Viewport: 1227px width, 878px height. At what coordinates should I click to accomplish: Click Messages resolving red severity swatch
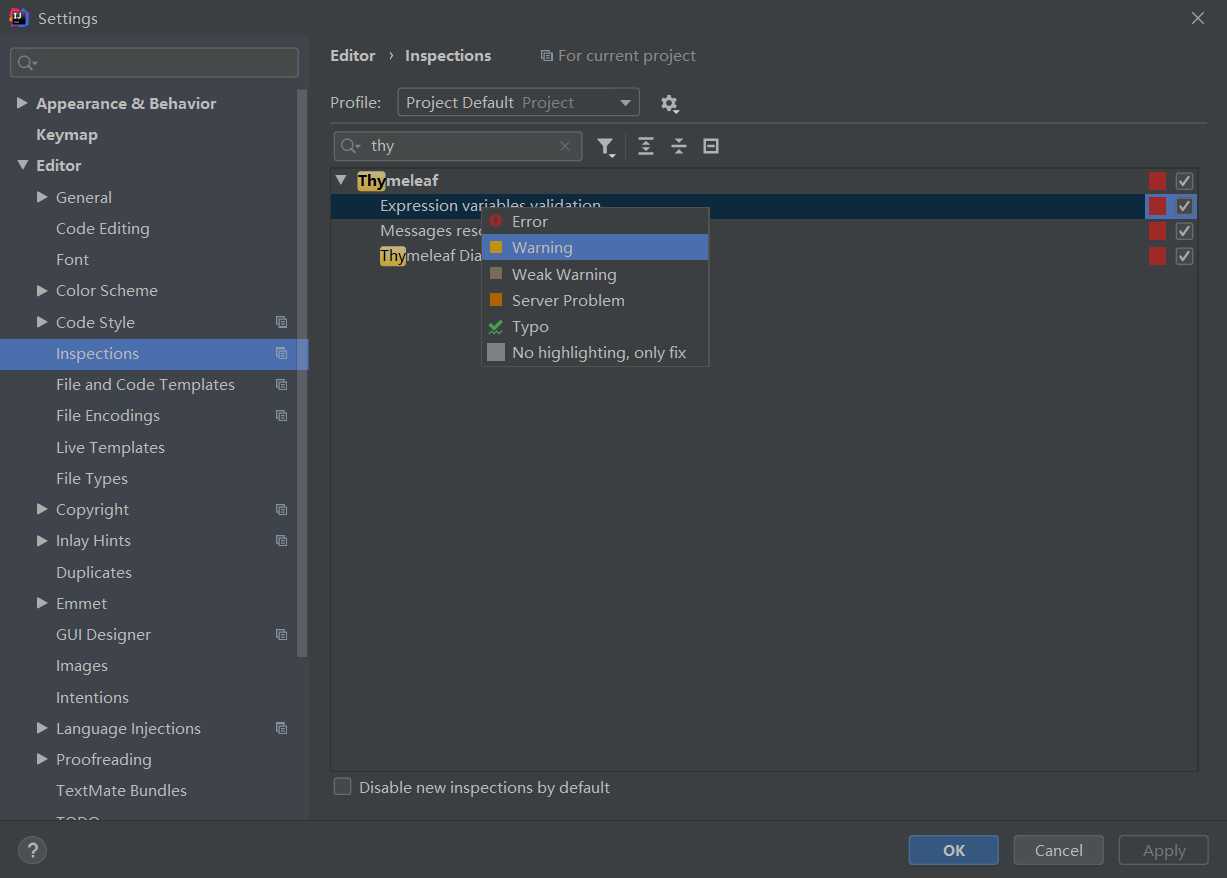tap(1157, 231)
